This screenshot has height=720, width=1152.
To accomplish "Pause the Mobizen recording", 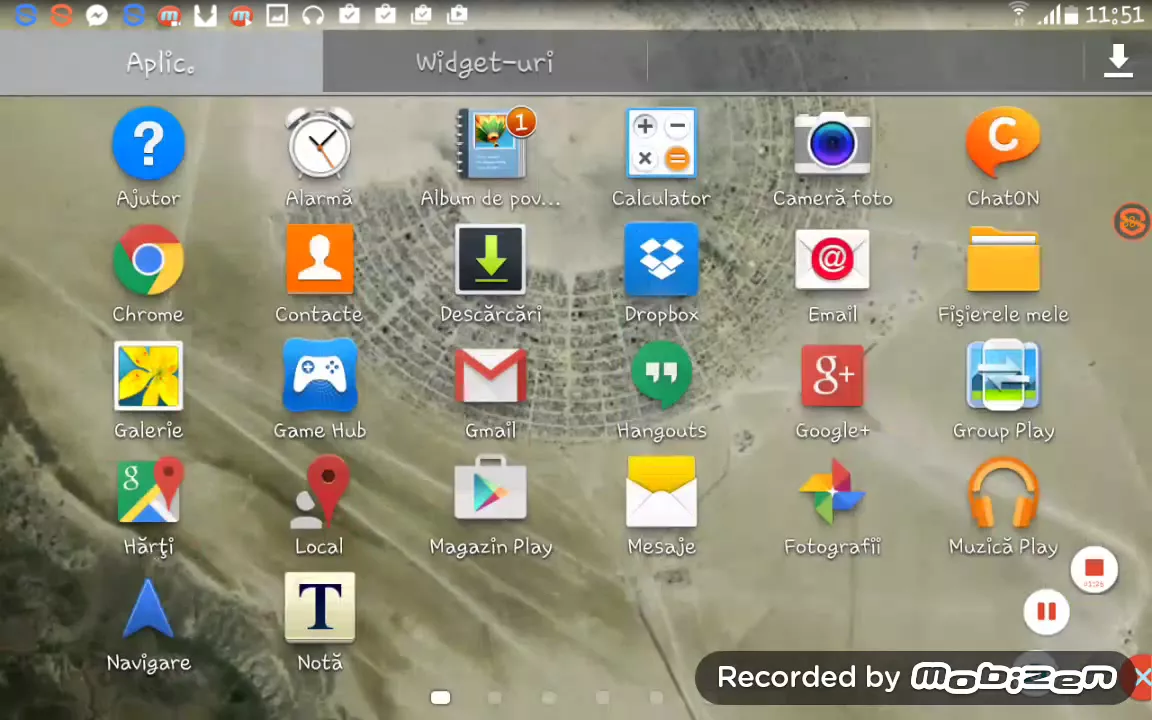I will pos(1046,611).
